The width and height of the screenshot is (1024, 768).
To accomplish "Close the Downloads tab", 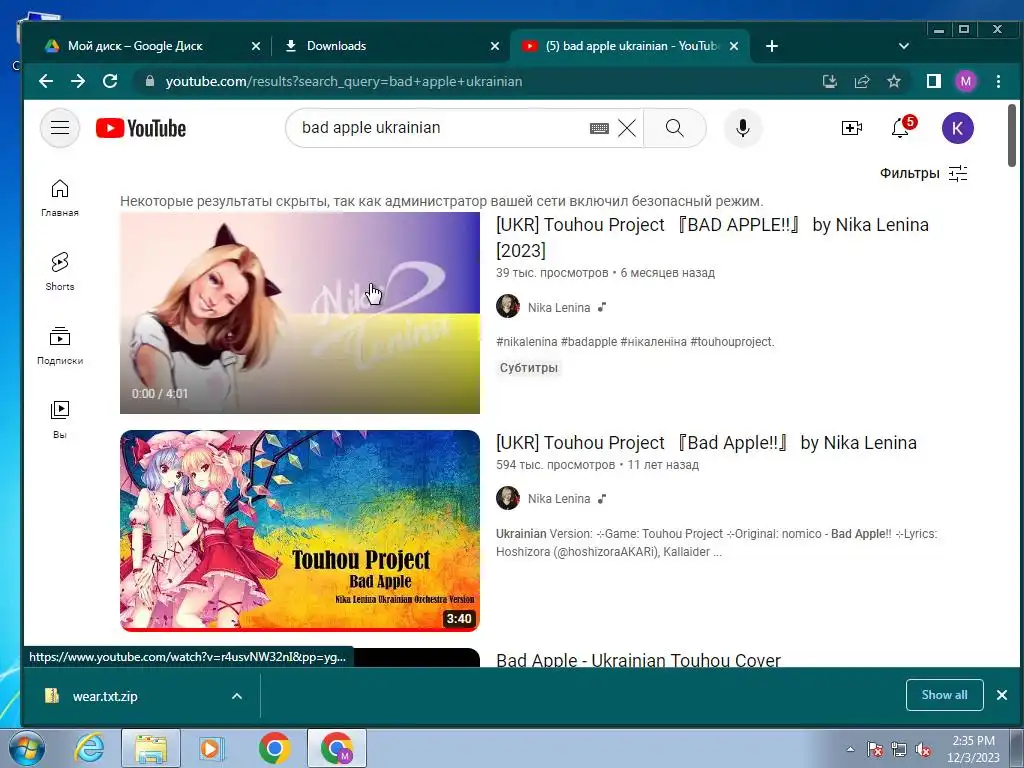I will click(x=495, y=46).
